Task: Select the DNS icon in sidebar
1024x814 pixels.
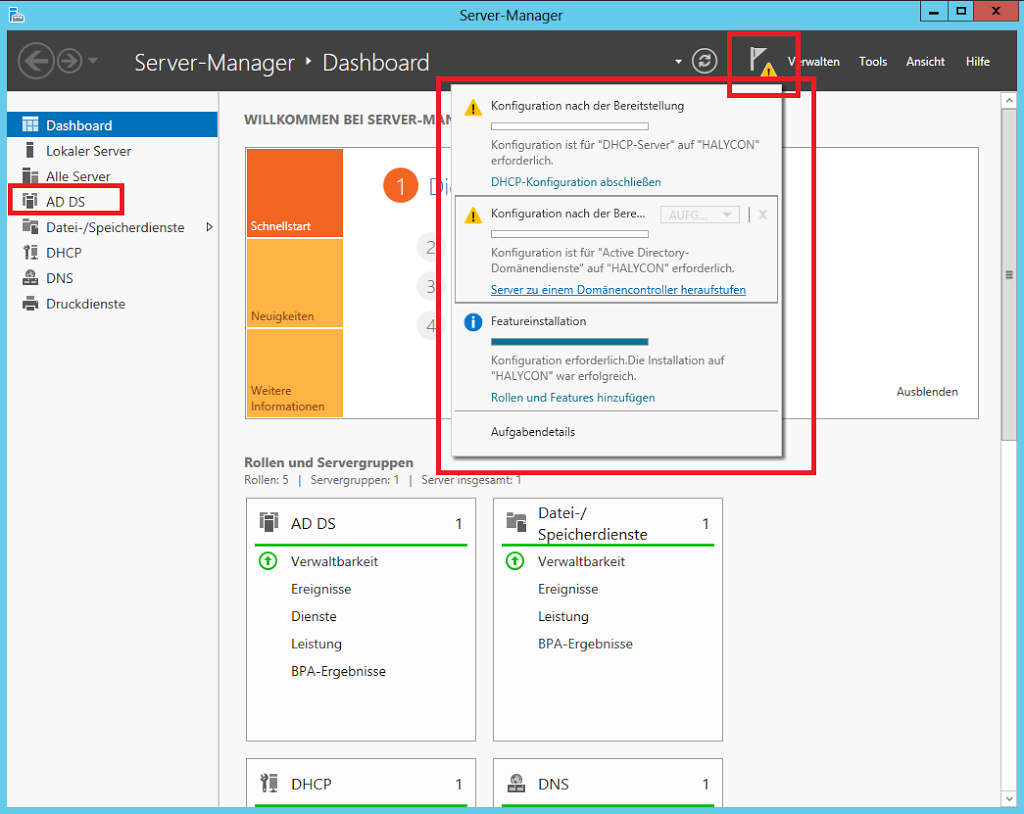Action: pos(29,278)
